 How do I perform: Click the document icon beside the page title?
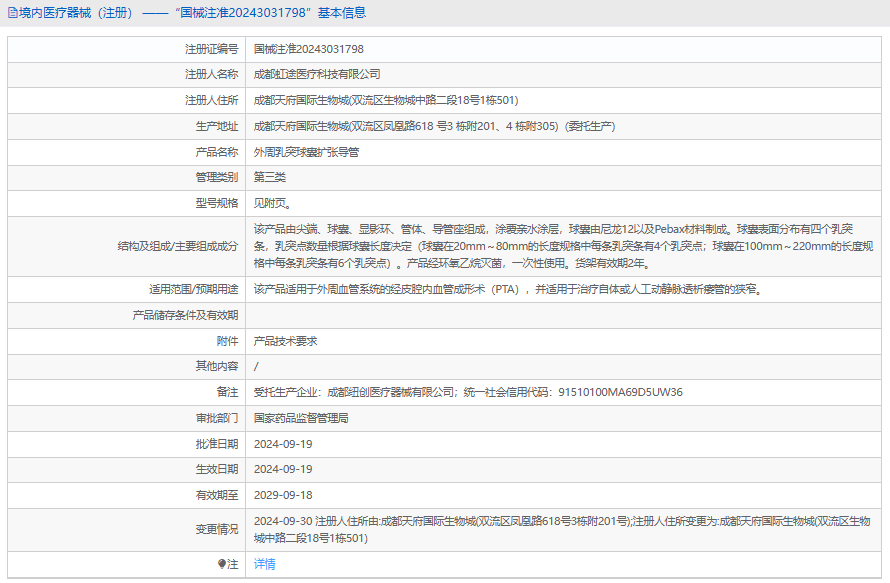pyautogui.click(x=12, y=13)
